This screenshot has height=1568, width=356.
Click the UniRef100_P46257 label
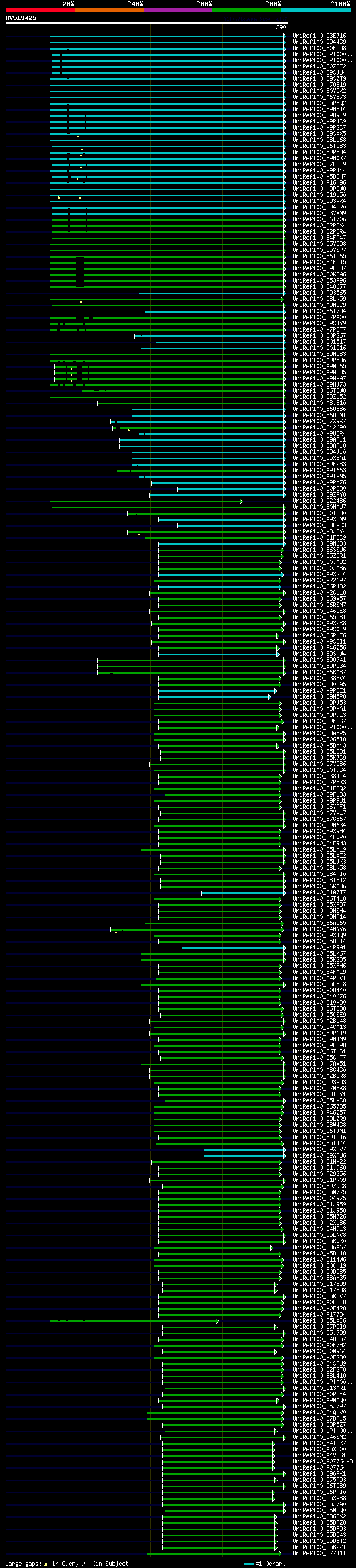pos(319,1112)
